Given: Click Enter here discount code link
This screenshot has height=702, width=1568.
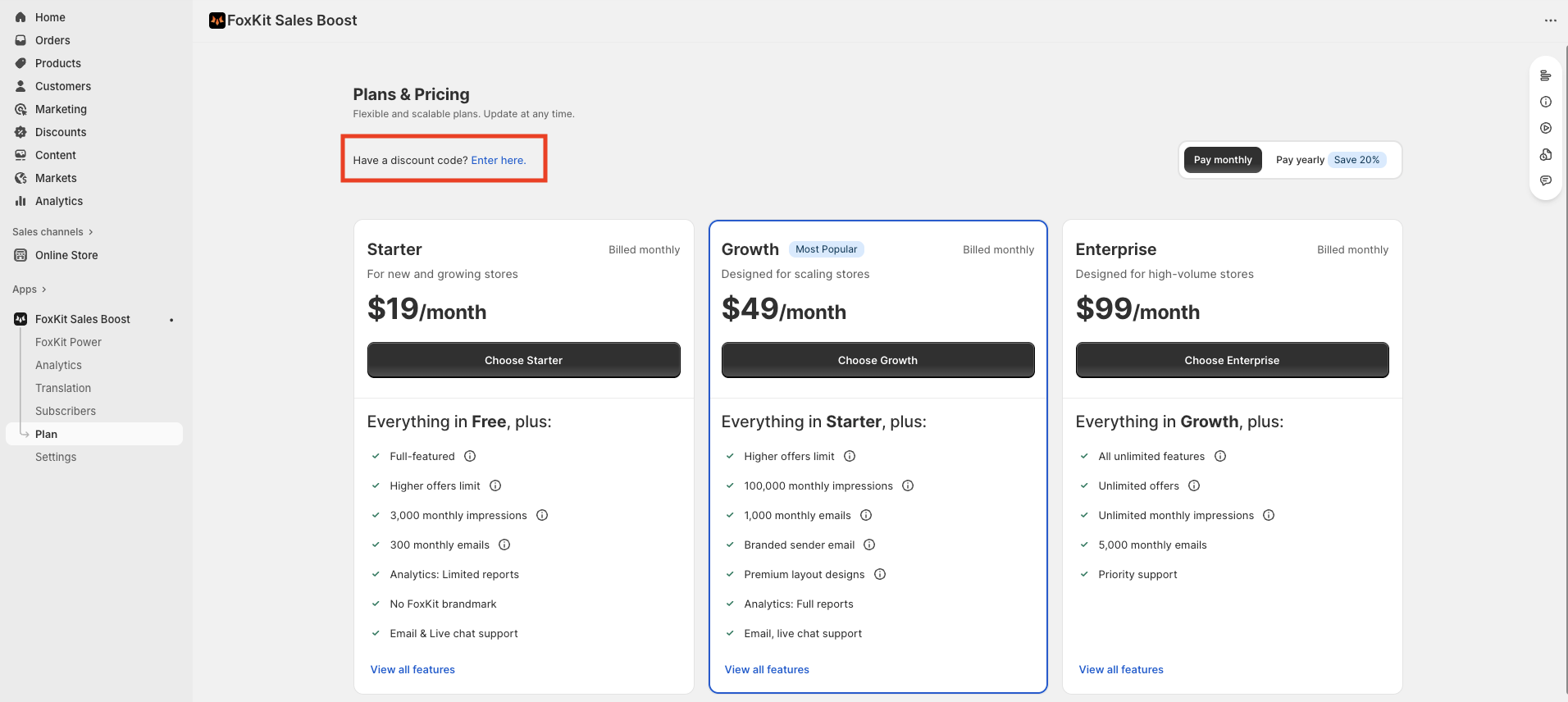Looking at the screenshot, I should [499, 160].
